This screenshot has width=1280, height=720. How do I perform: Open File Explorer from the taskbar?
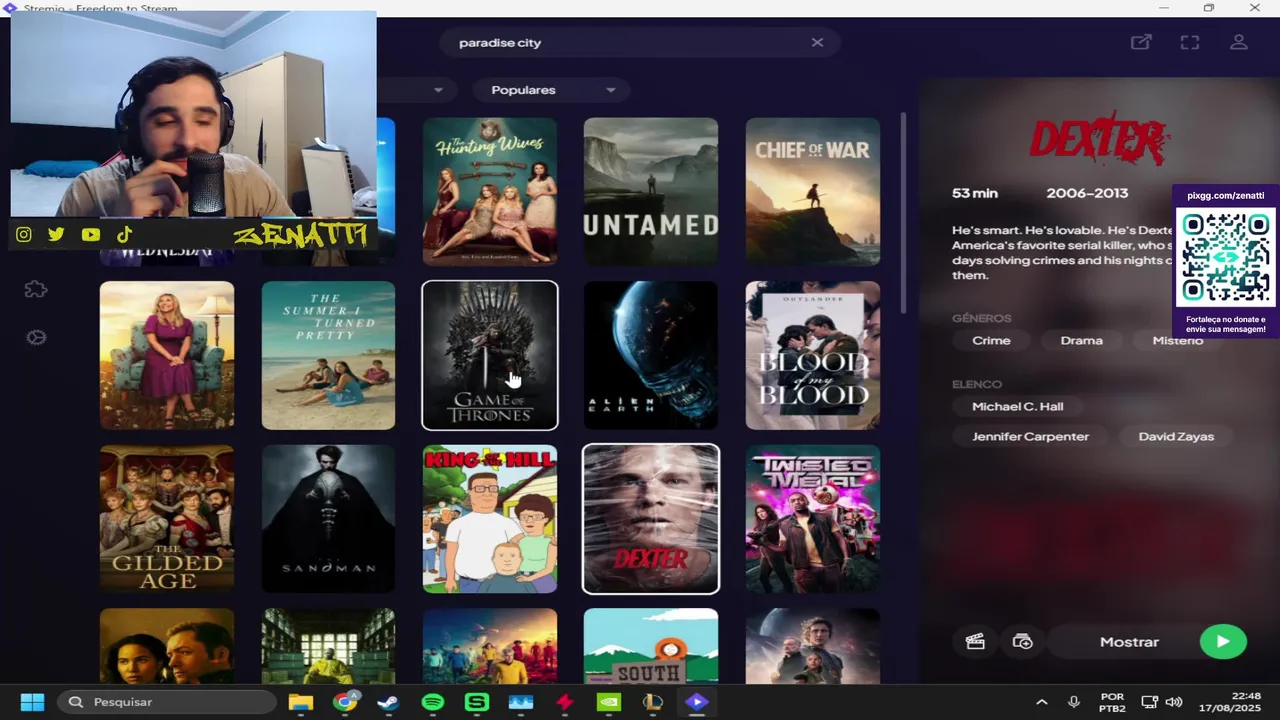tap(300, 702)
